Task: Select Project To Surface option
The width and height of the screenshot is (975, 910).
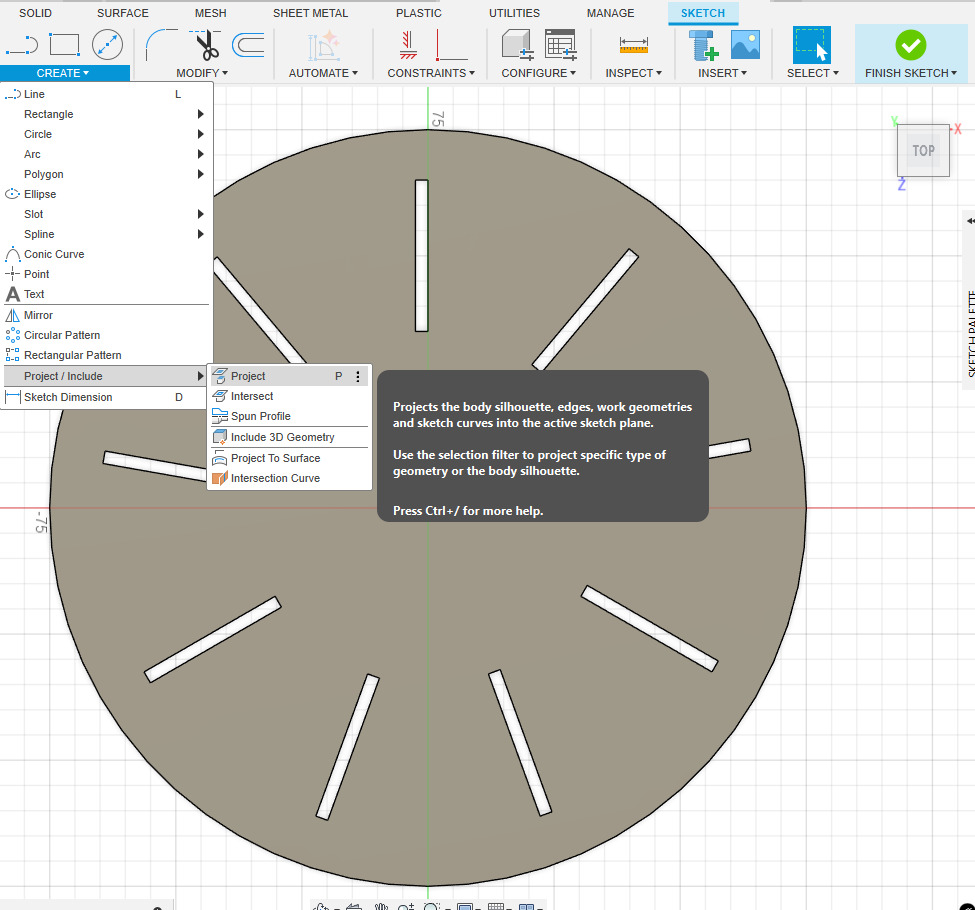Action: [x=289, y=458]
